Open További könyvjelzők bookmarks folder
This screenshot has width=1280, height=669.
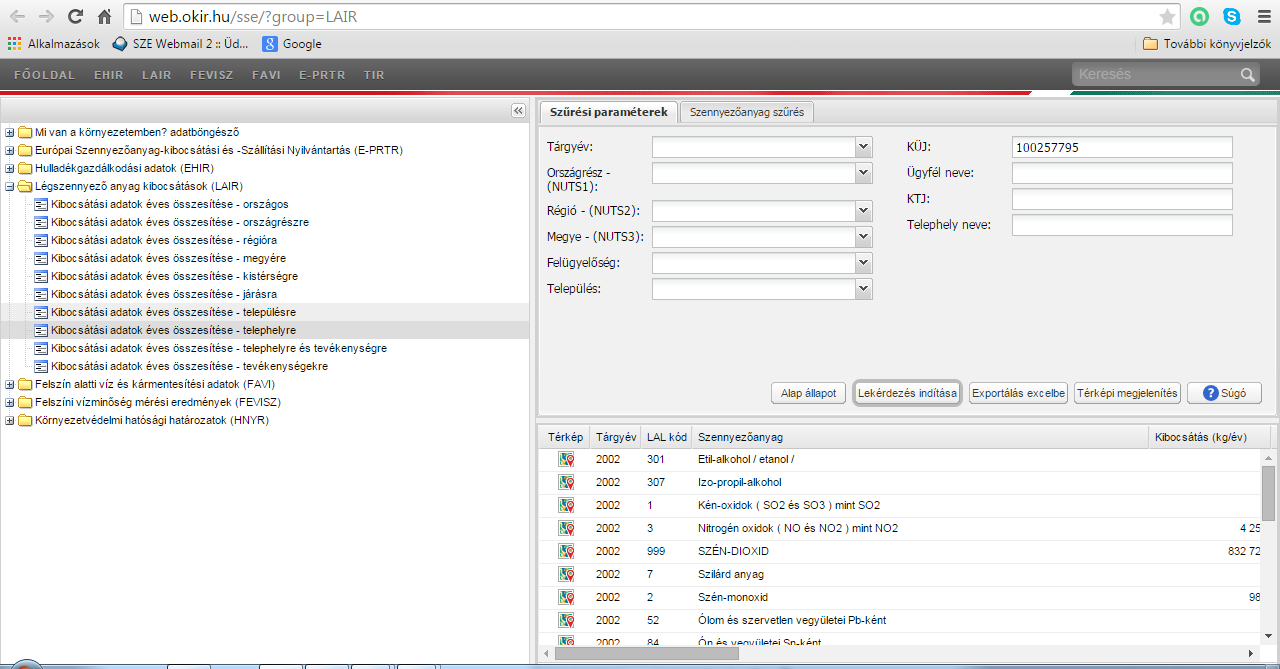[1207, 44]
